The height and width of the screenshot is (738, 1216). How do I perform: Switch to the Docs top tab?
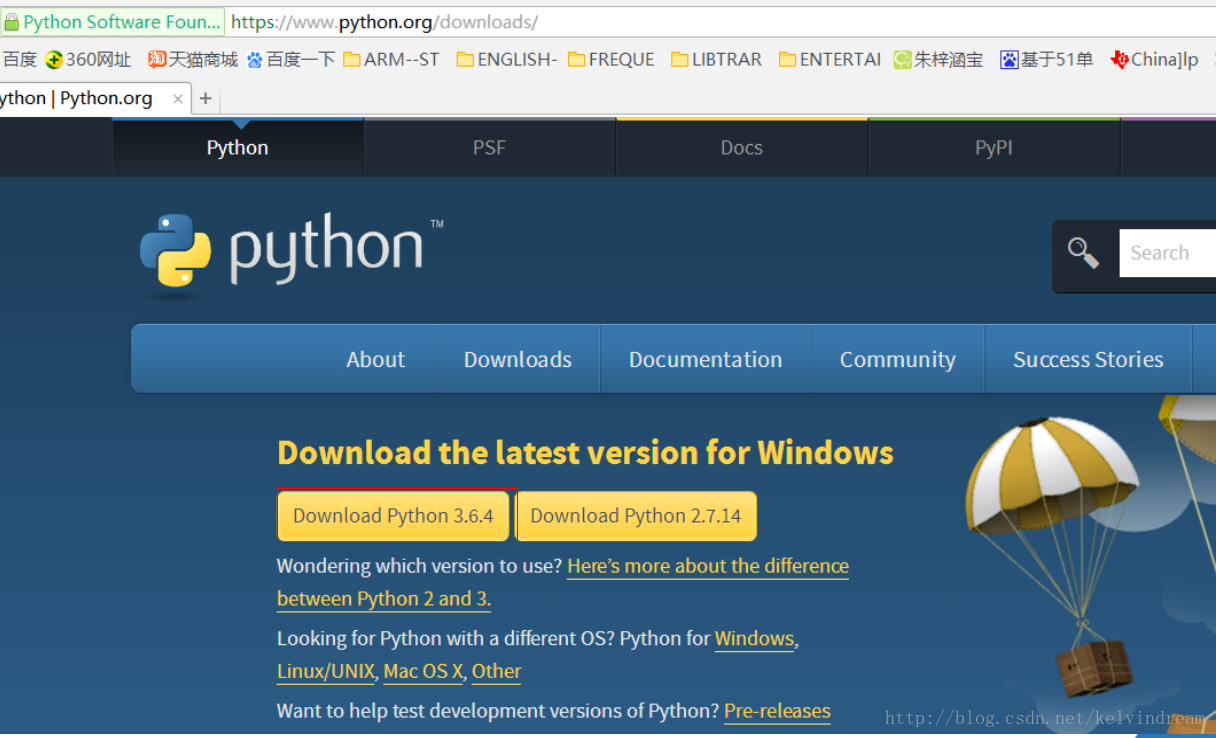[741, 148]
